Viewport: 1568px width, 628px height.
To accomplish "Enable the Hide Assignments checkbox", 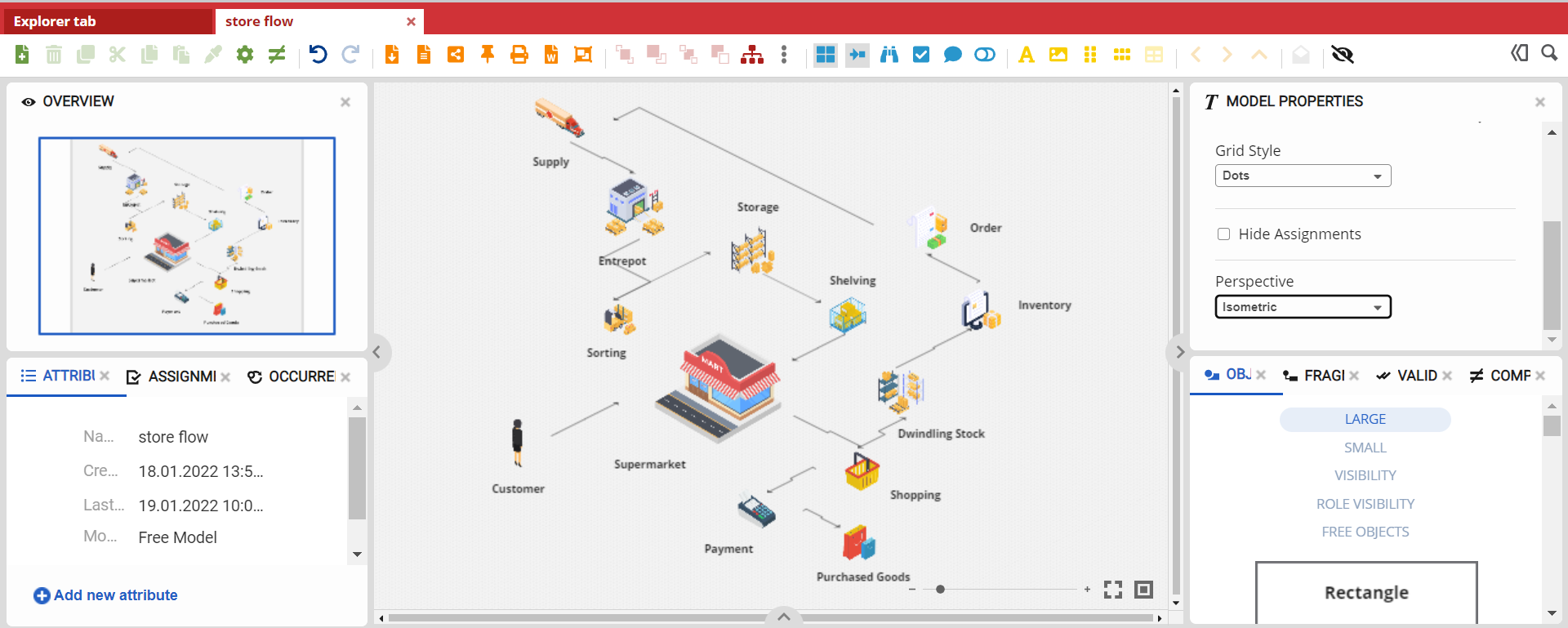I will tap(1223, 234).
